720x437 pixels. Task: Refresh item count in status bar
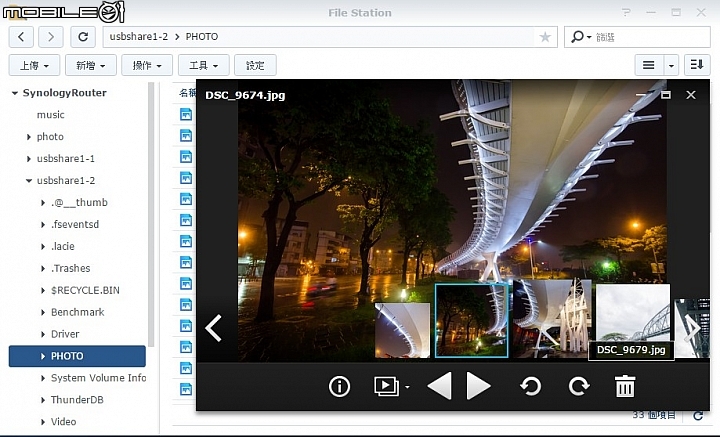click(x=698, y=415)
